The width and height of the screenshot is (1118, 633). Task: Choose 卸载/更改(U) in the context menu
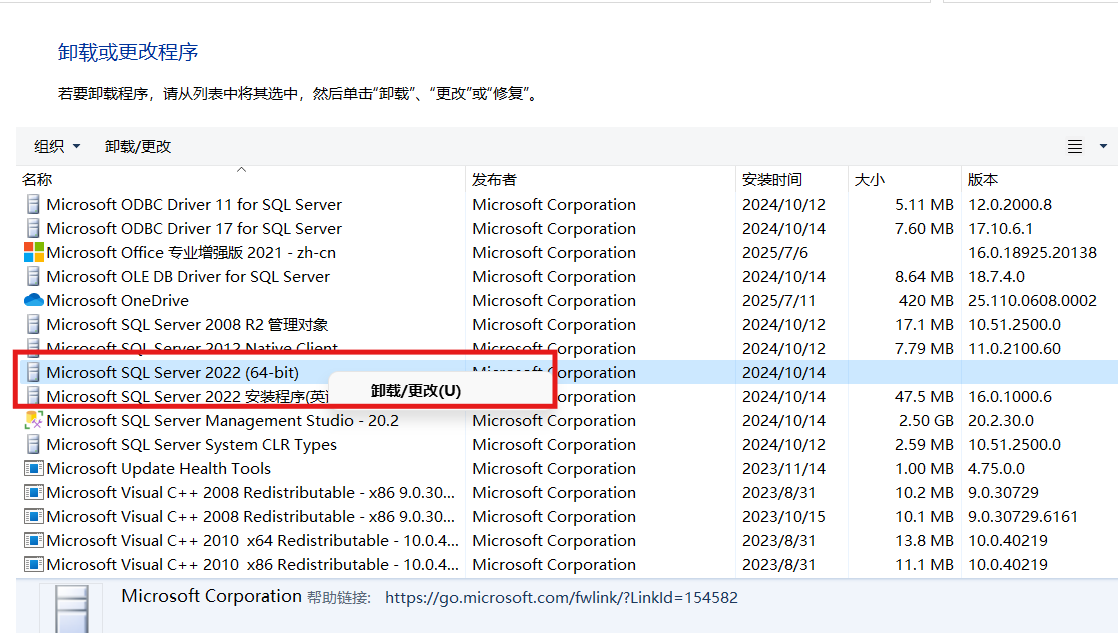tap(416, 391)
